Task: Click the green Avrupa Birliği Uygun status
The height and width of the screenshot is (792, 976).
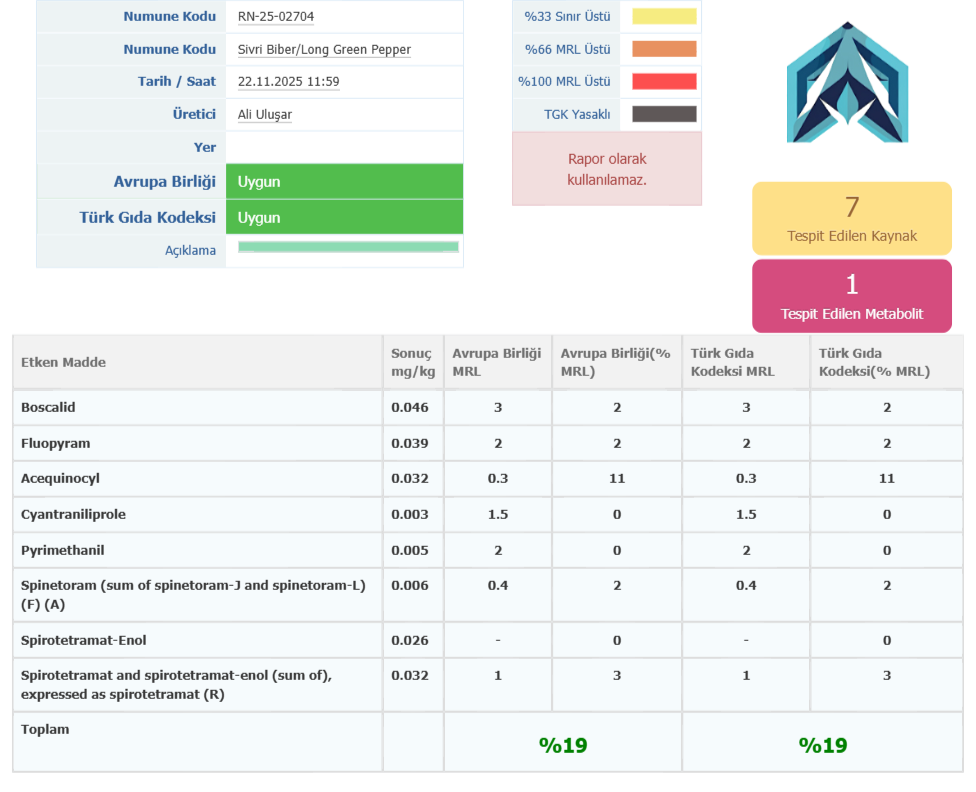Action: (344, 182)
